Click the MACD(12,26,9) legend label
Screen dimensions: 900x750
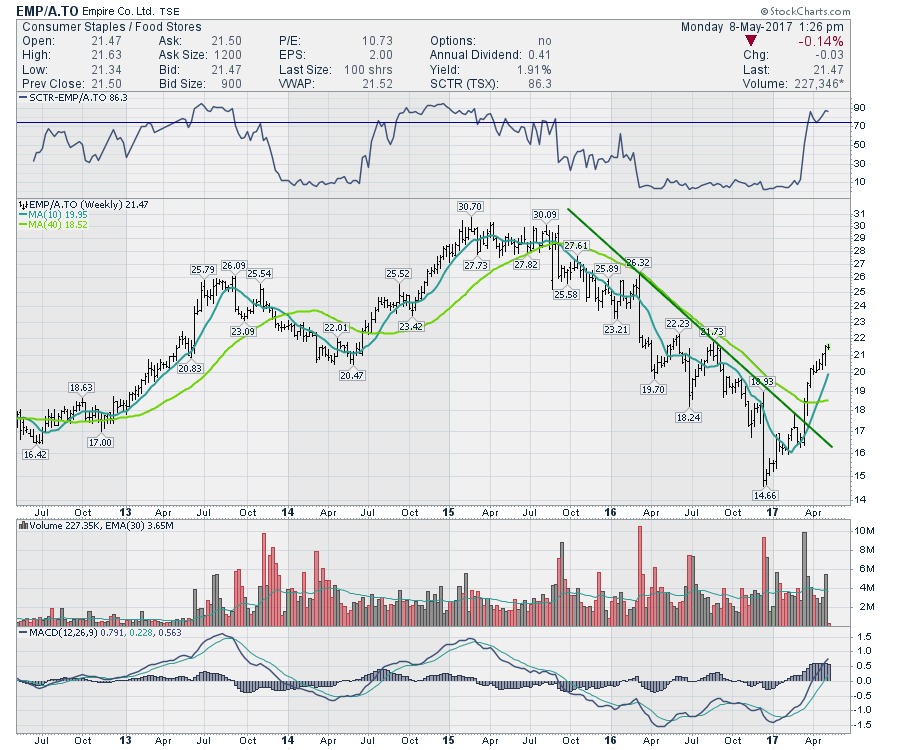[64, 632]
